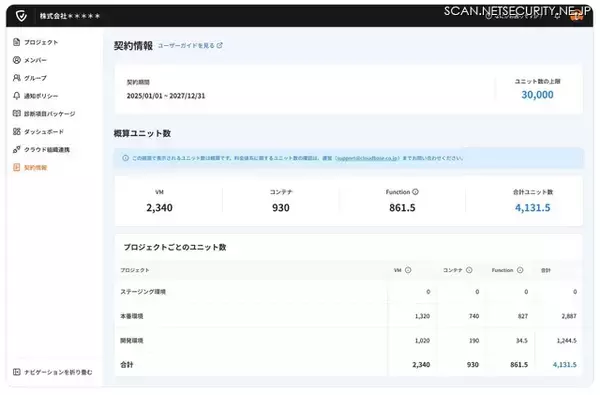Open the user avatar in the top-right

pyautogui.click(x=577, y=16)
